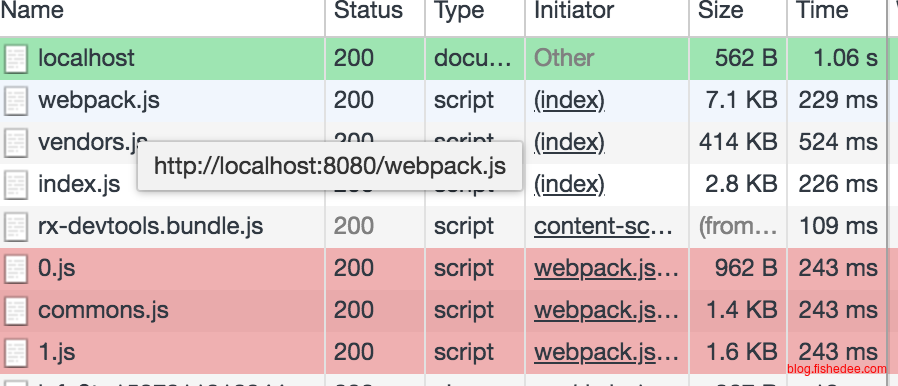The height and width of the screenshot is (386, 898).
Task: Click the (from… size cell
Action: tap(738, 227)
